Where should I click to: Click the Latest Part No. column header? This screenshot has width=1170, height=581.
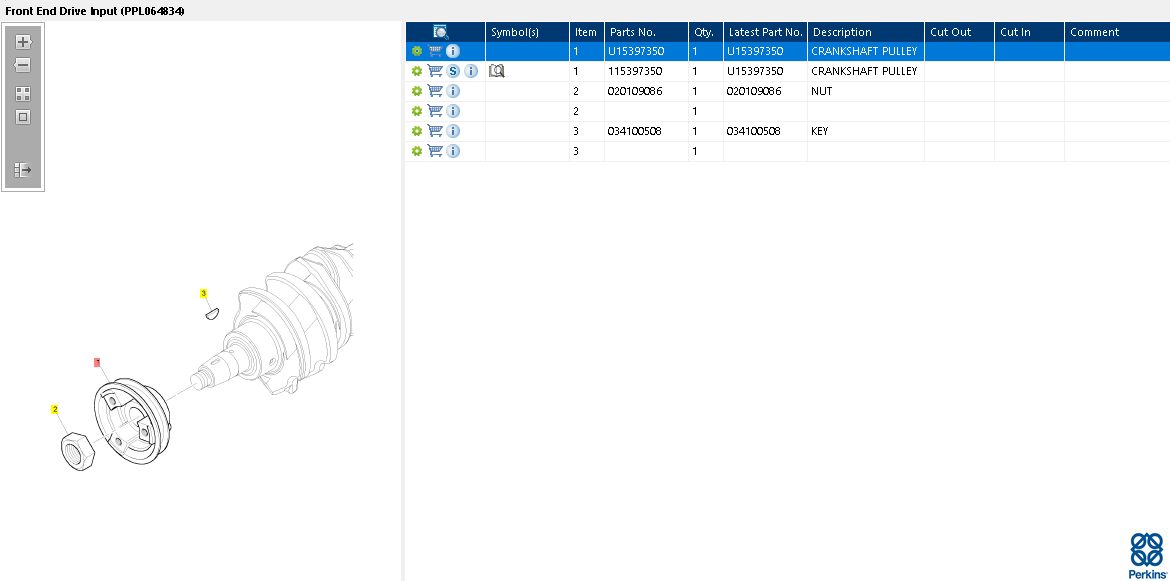click(x=766, y=32)
